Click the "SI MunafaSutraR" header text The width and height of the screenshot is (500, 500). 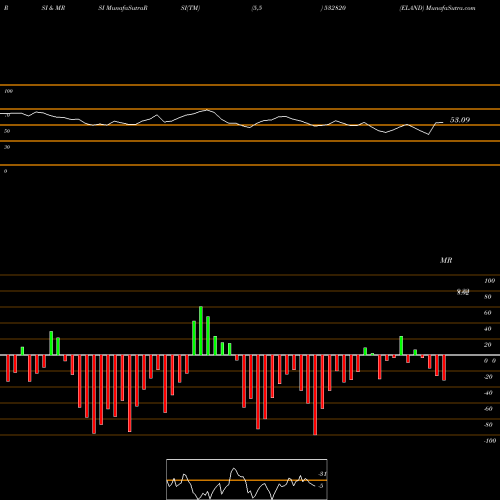point(123,8)
